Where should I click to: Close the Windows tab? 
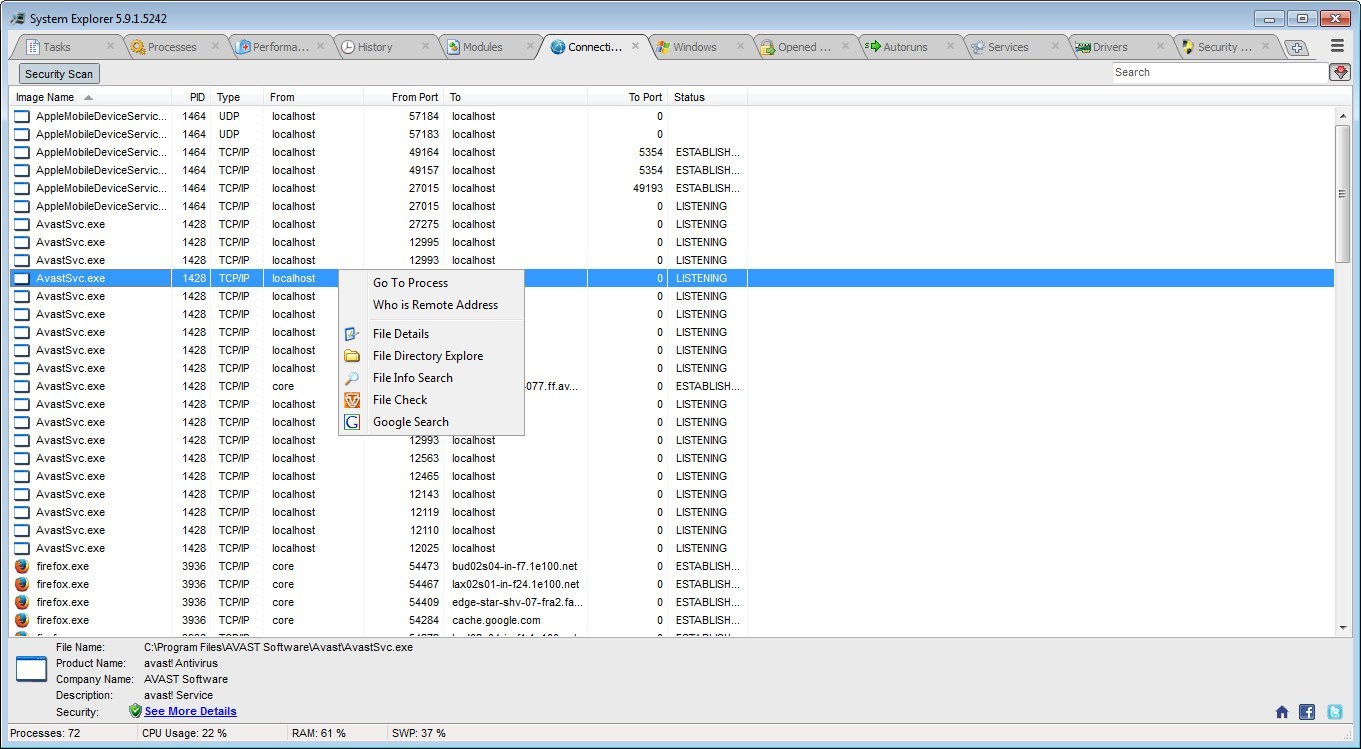point(741,46)
